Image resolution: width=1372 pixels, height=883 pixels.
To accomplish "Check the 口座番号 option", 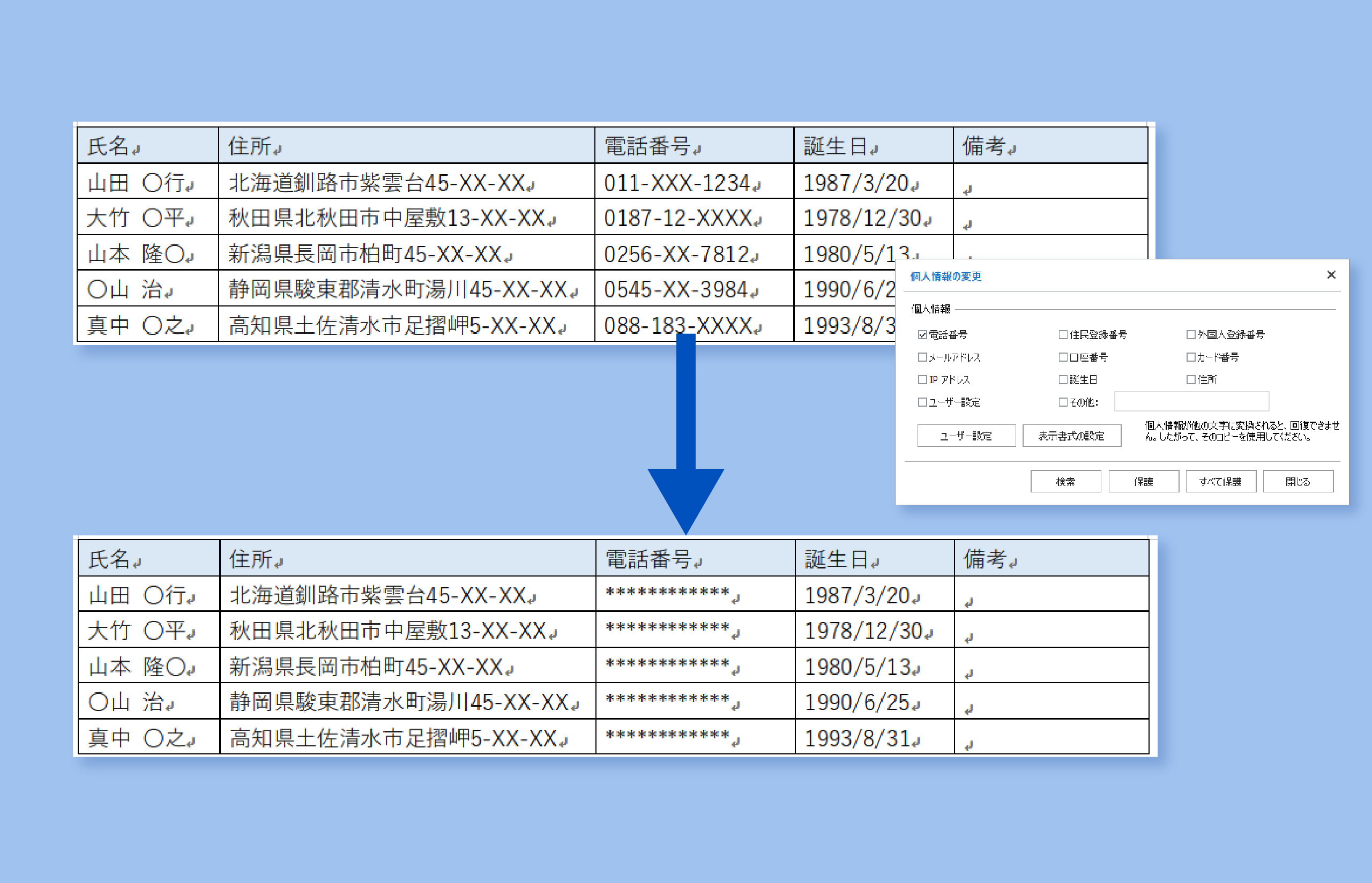I will [x=1063, y=357].
